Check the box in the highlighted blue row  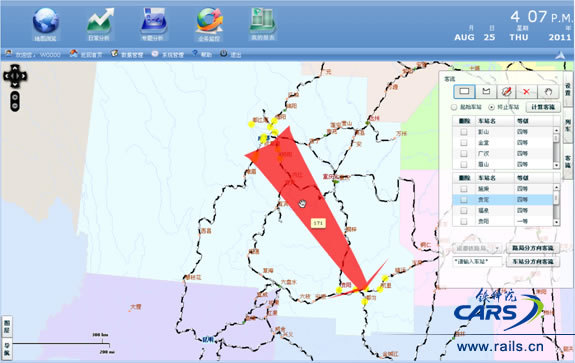pos(464,199)
